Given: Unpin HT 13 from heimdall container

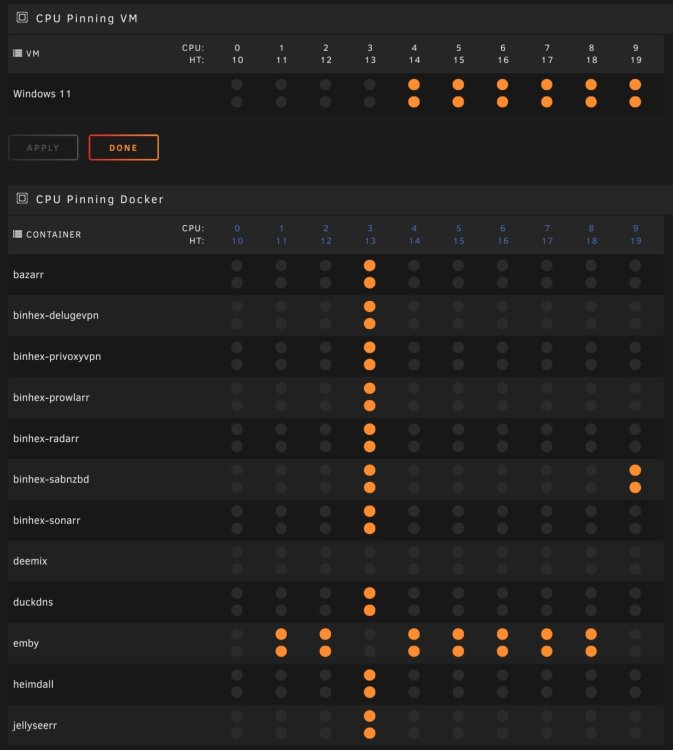Looking at the screenshot, I should click(369, 692).
